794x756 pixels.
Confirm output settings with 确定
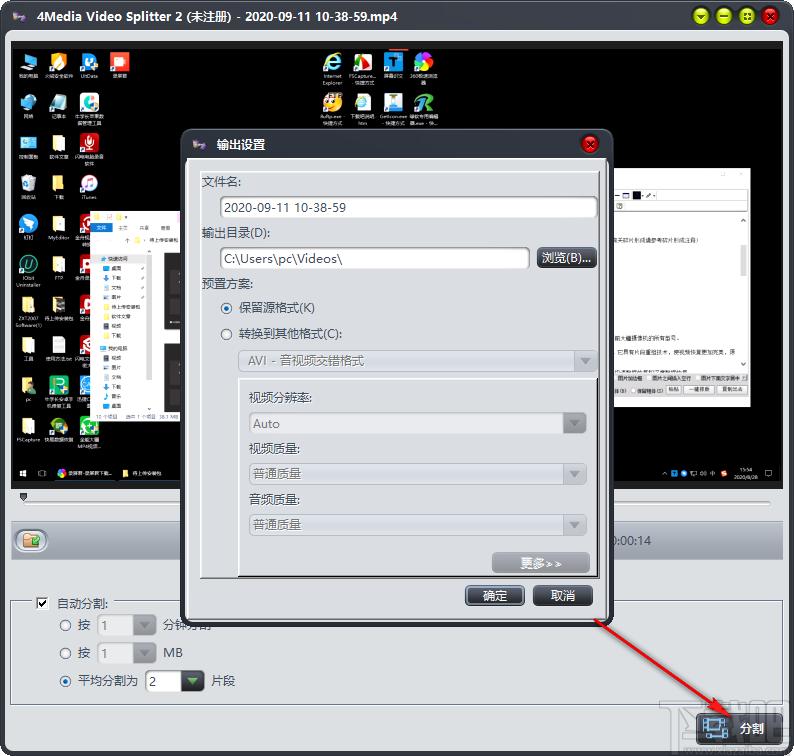click(x=495, y=596)
